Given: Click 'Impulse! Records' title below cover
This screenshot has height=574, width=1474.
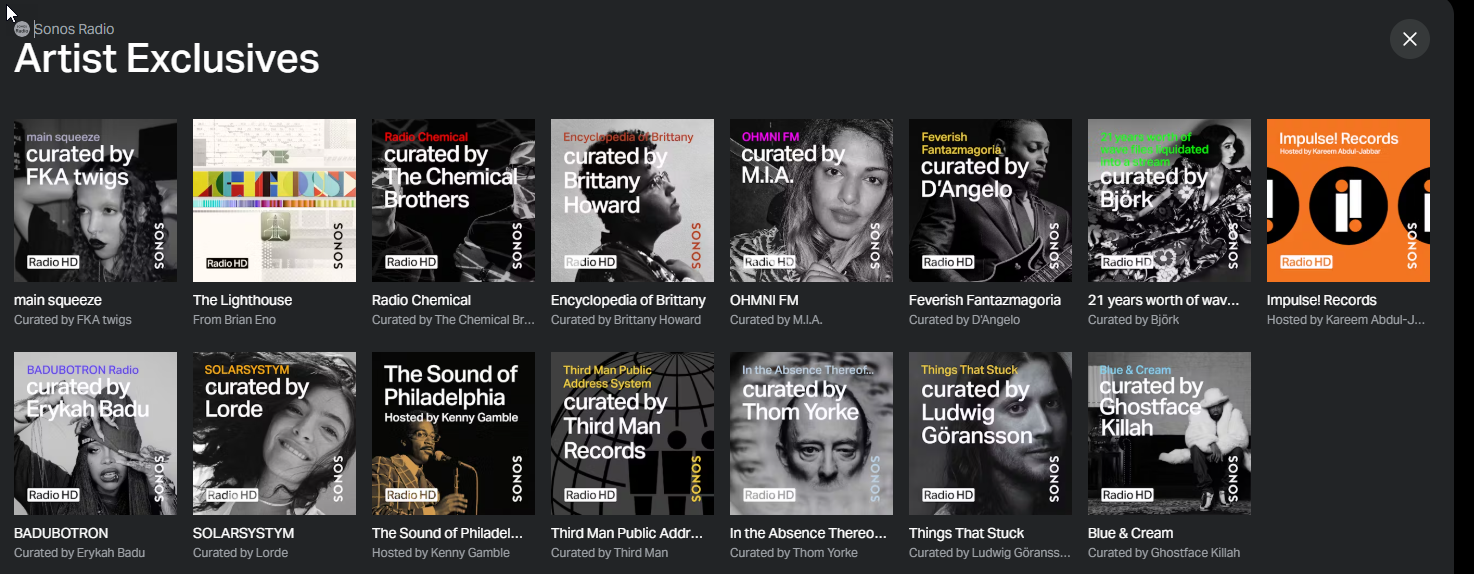Looking at the screenshot, I should pyautogui.click(x=1322, y=300).
